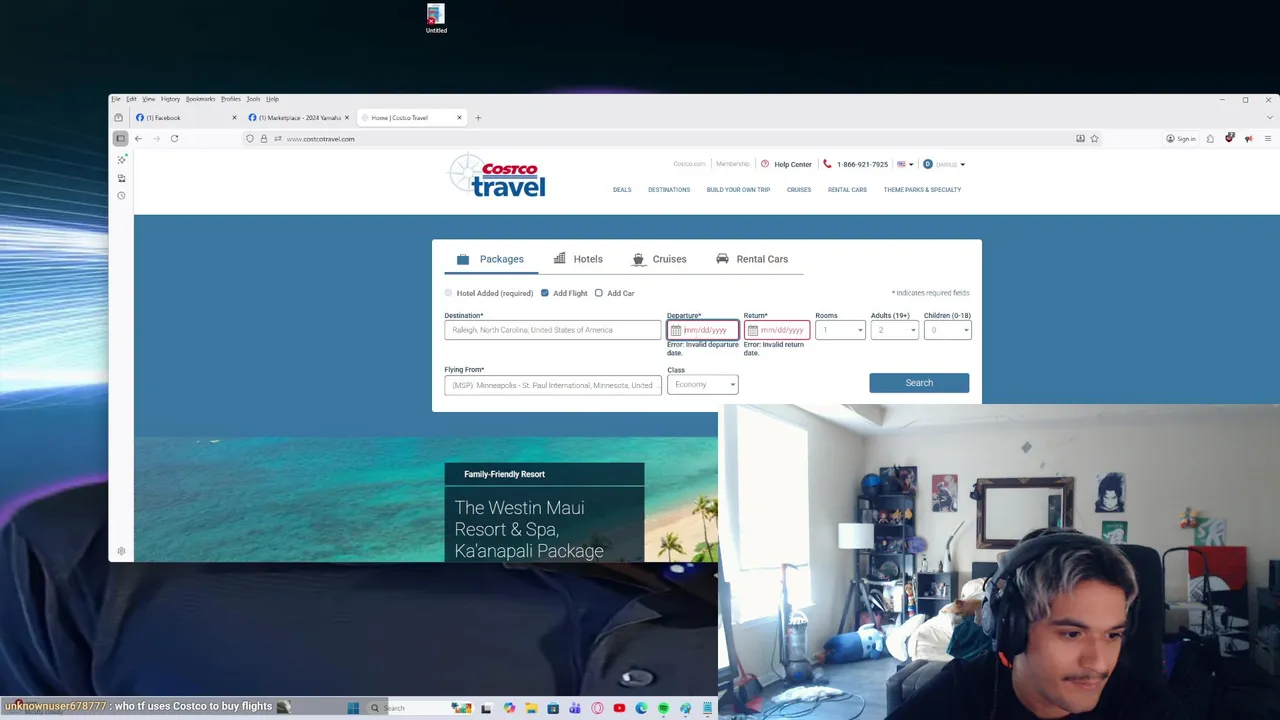The width and height of the screenshot is (1280, 720).
Task: Switch to Rental Cars search tab
Action: (x=752, y=259)
